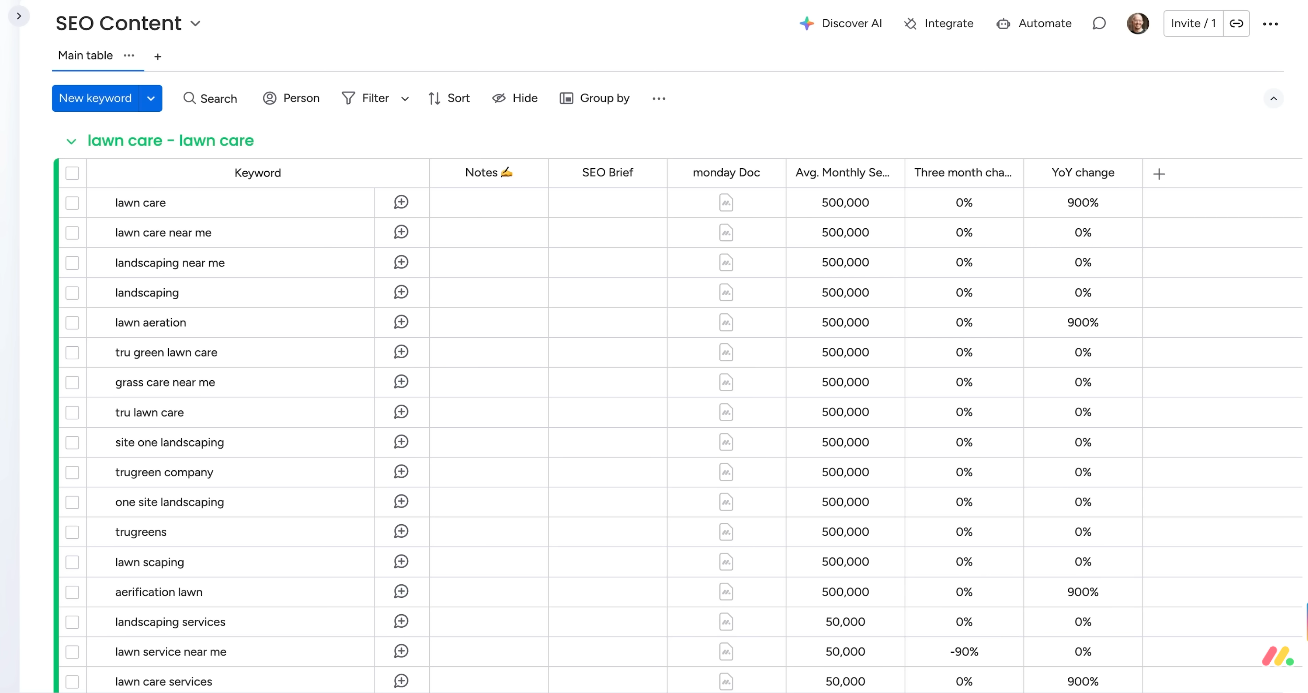Click the Avg. Monthly Searches column header
The width and height of the screenshot is (1308, 693).
coord(845,173)
